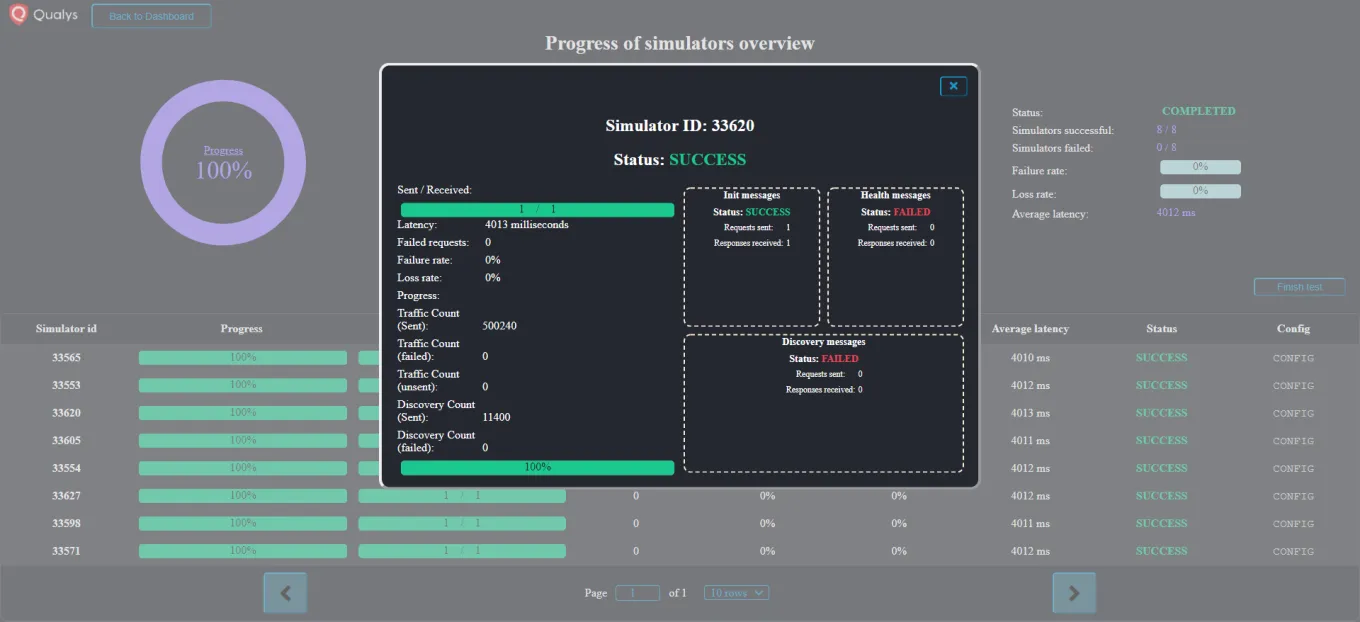Click the progress bar of simulator 33627
The width and height of the screenshot is (1360, 622).
pyautogui.click(x=241, y=495)
